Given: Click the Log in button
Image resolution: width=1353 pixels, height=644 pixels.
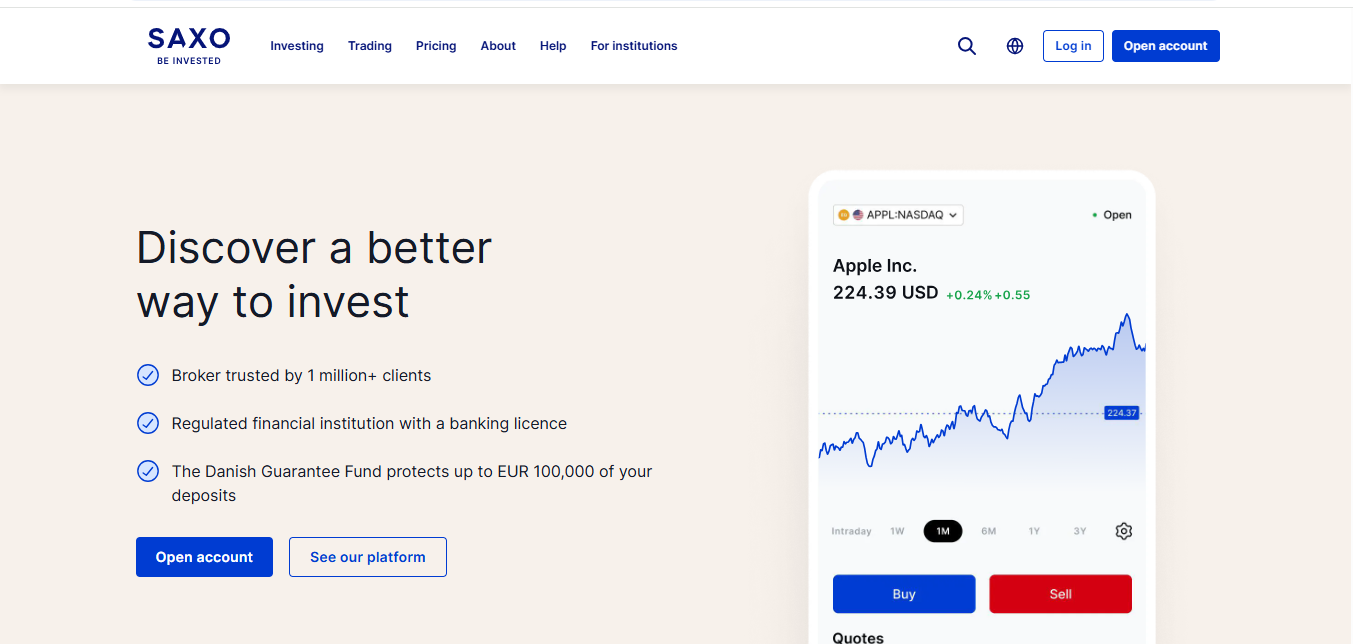Looking at the screenshot, I should click(1073, 46).
